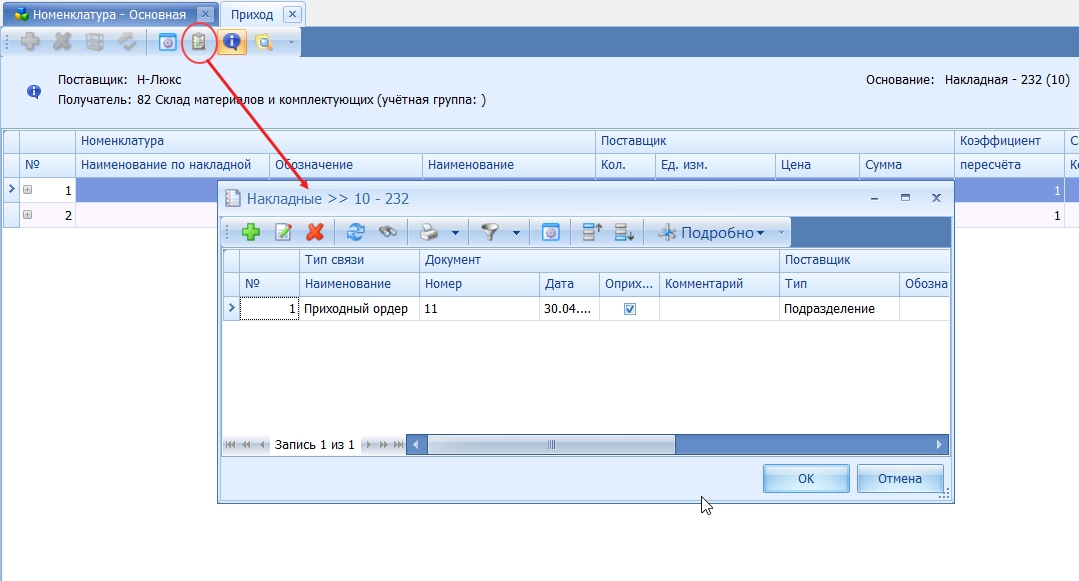
Task: Select the Приход tab
Action: [252, 15]
